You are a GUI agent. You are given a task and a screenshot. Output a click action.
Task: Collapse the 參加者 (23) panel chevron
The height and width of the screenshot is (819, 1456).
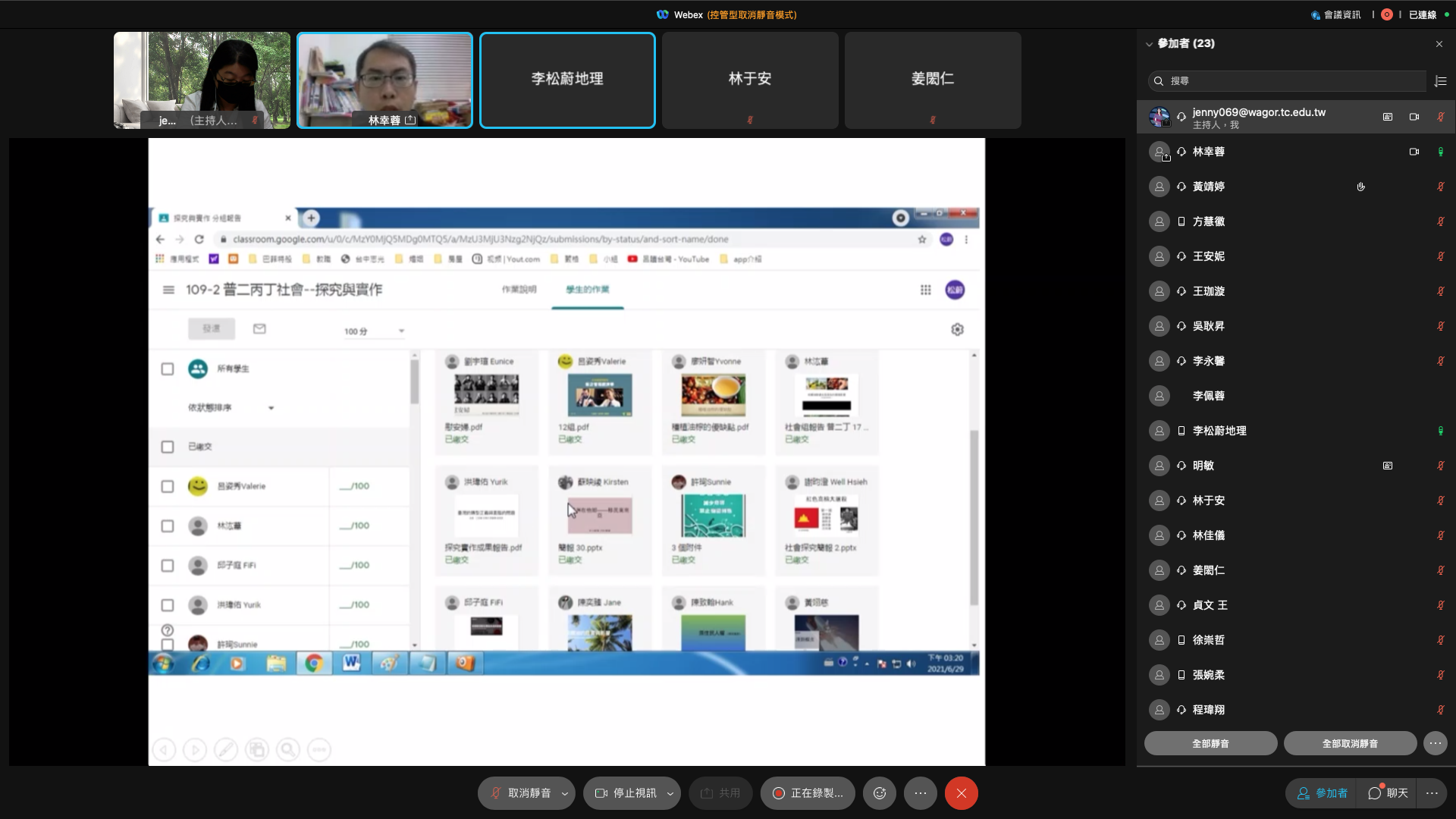pyautogui.click(x=1149, y=44)
